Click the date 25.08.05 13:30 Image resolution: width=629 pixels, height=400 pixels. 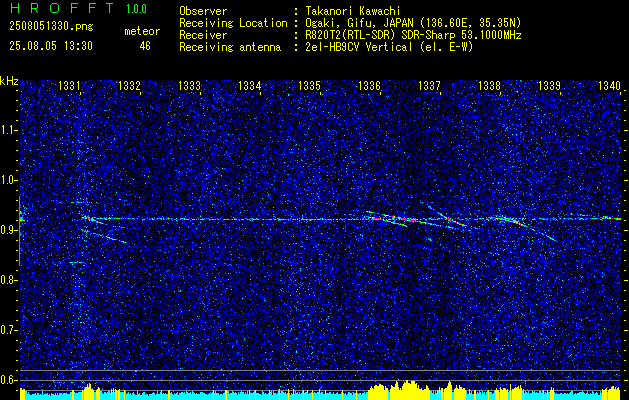click(51, 46)
